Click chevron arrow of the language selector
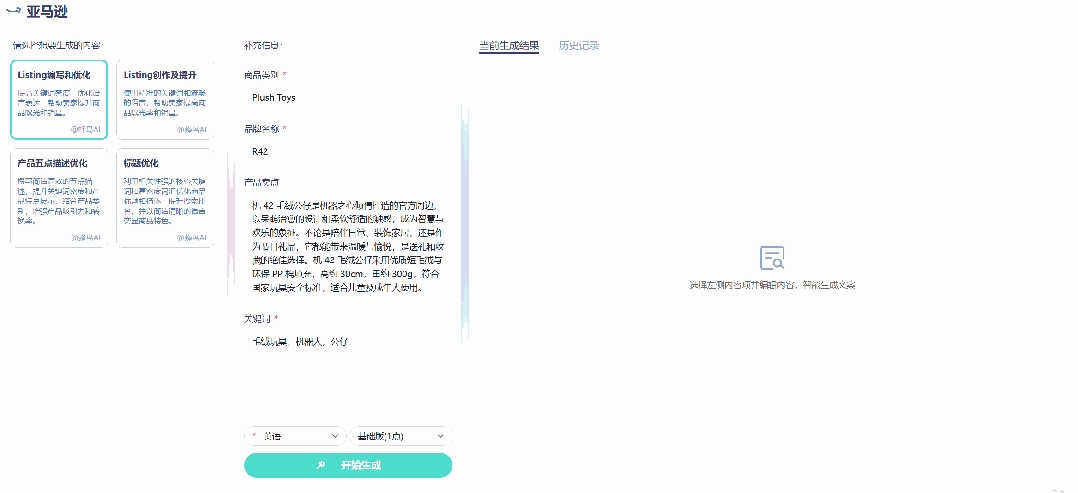1078x493 pixels. (334, 437)
